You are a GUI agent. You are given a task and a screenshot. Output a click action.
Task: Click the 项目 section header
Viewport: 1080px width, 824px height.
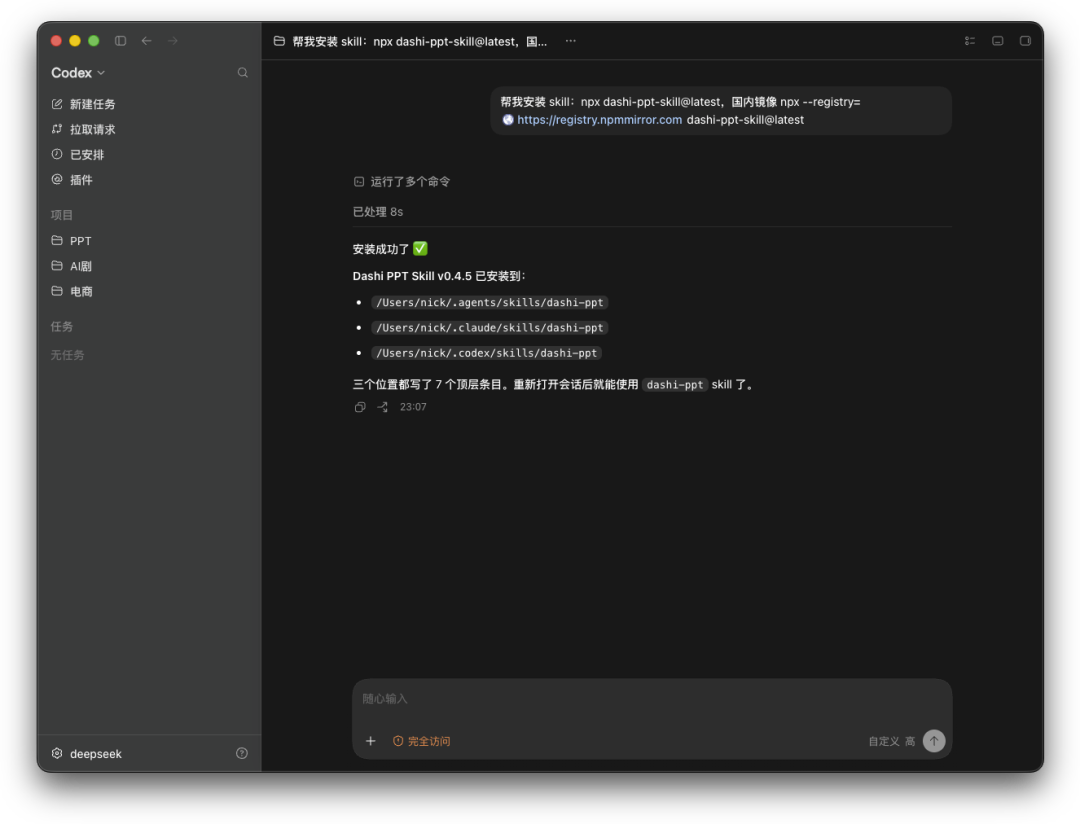coord(61,215)
